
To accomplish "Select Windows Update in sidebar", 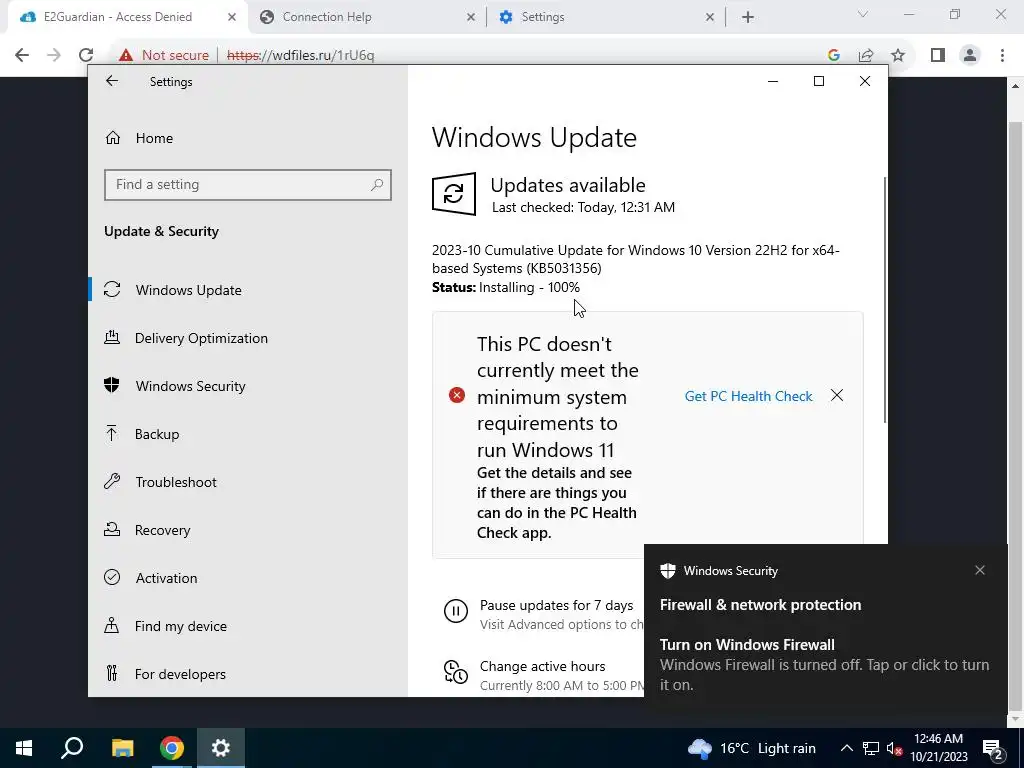I will point(248,290).
